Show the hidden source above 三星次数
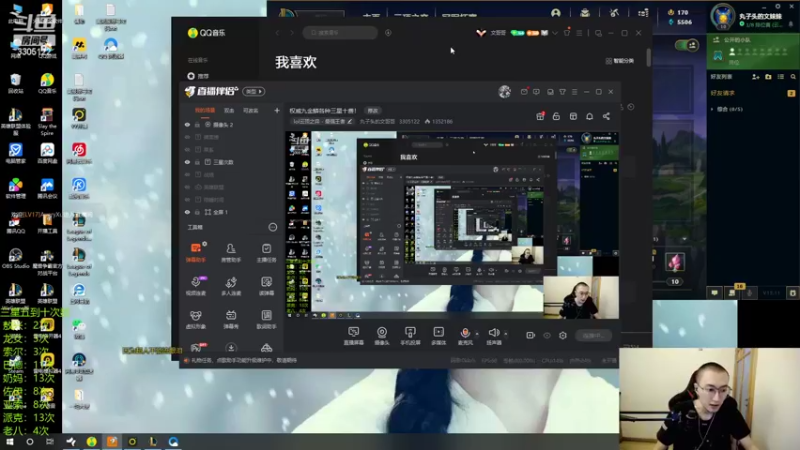 click(x=187, y=149)
